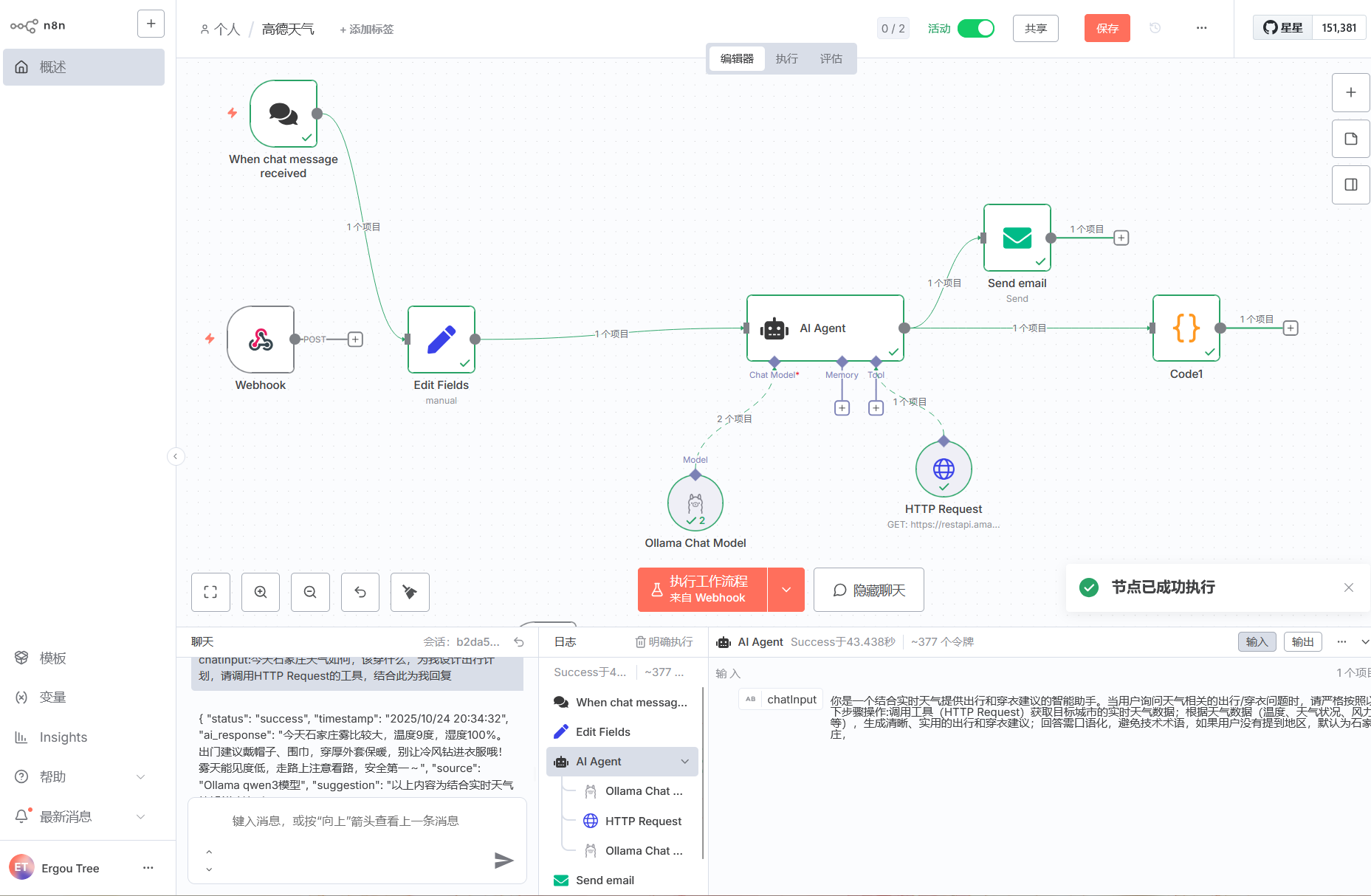
Task: Switch to the 评估 tab
Action: (831, 58)
